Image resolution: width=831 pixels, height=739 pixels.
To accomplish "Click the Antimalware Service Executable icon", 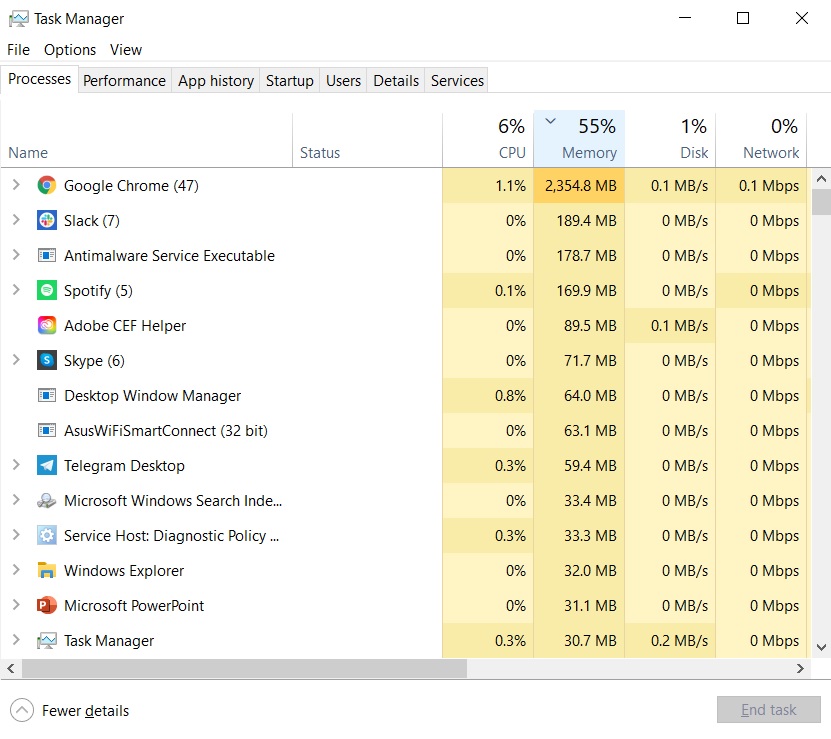I will [x=47, y=256].
